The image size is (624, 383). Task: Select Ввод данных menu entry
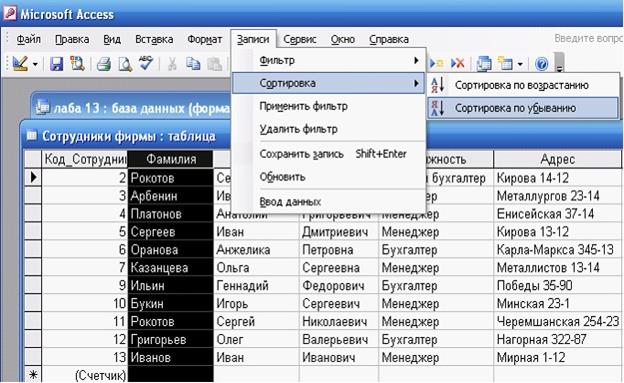pos(329,201)
